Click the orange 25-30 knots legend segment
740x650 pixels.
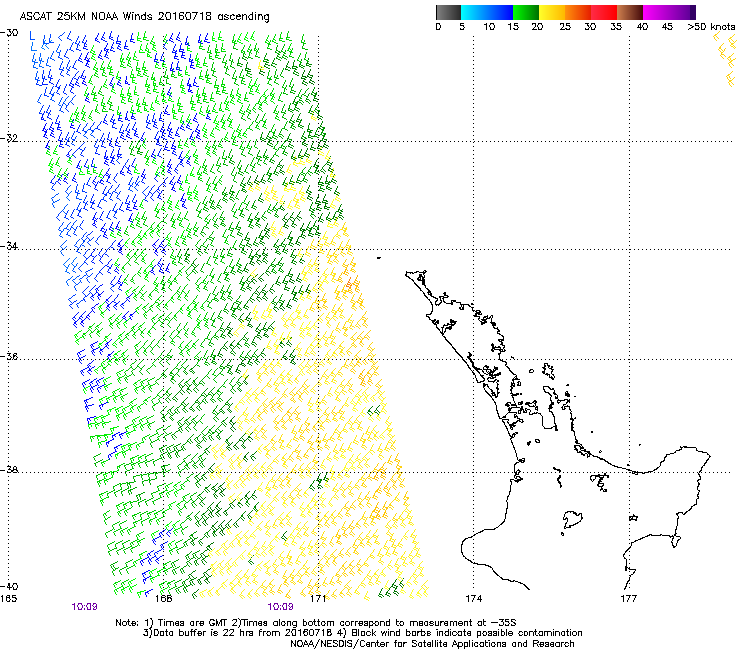pyautogui.click(x=578, y=12)
